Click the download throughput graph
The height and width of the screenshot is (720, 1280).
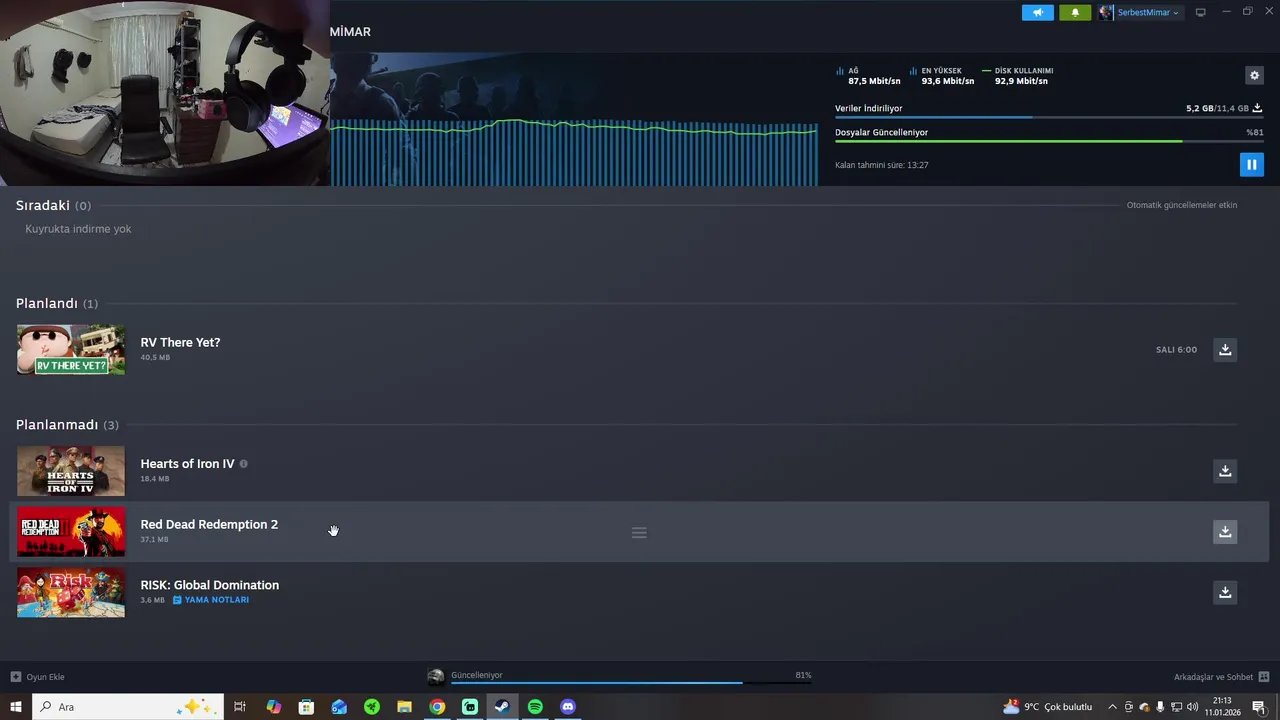(x=574, y=152)
